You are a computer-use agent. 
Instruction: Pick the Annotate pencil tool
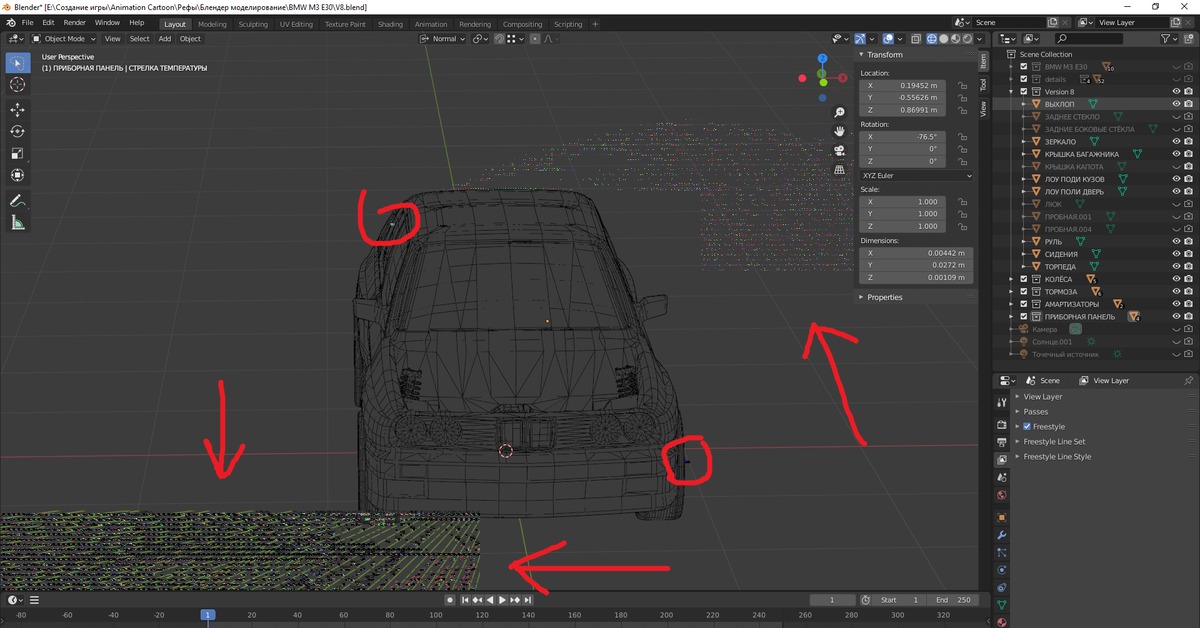17,201
